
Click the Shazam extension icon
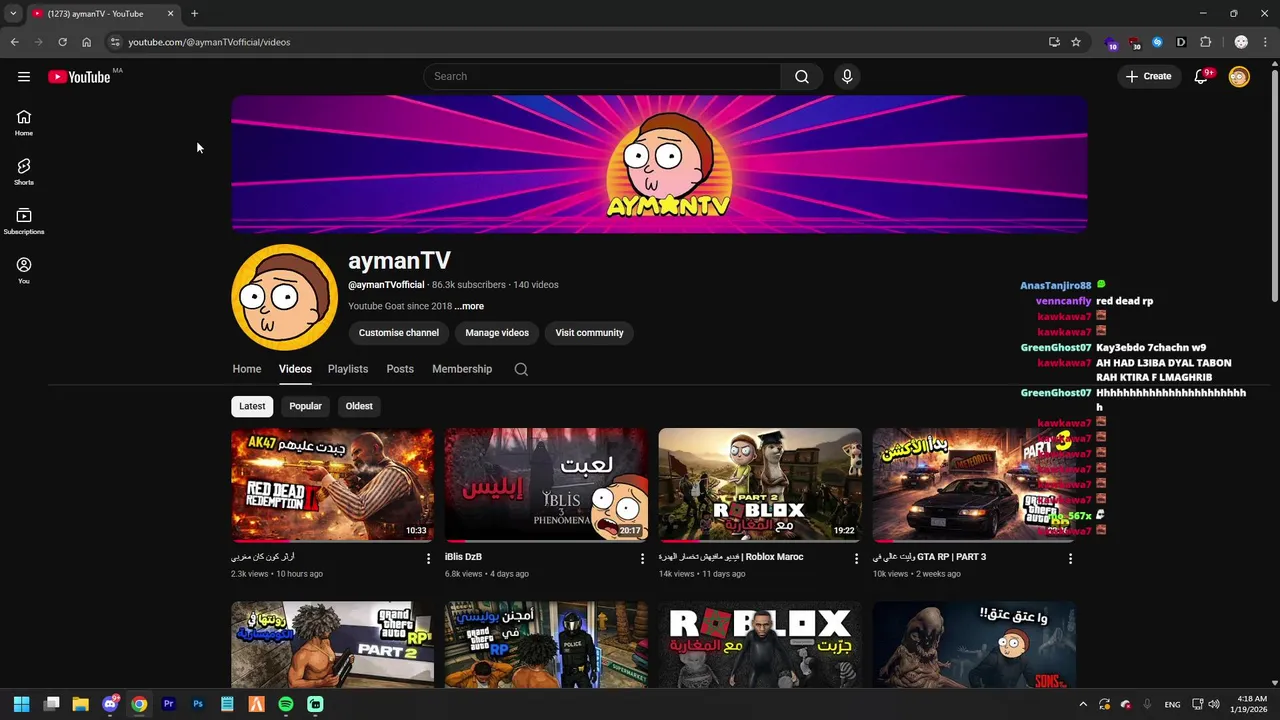click(x=1157, y=42)
